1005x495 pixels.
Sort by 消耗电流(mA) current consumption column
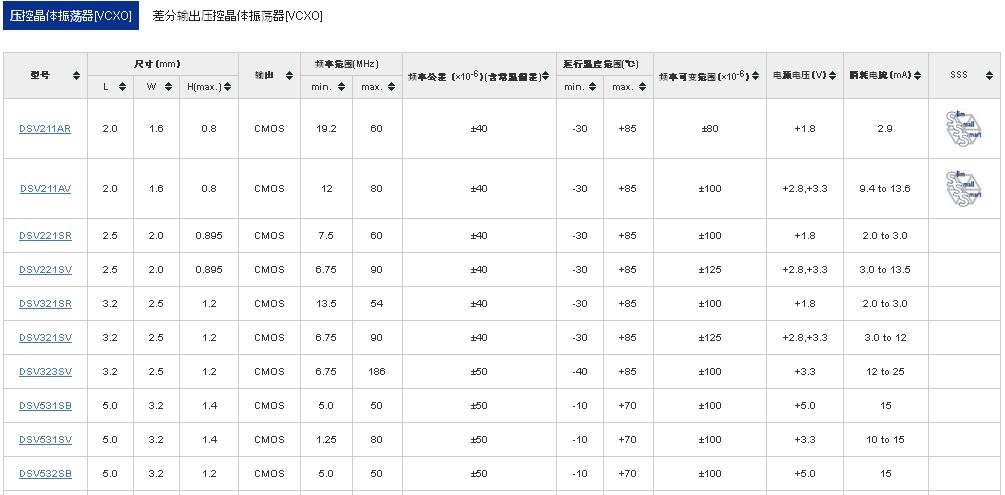coord(918,76)
